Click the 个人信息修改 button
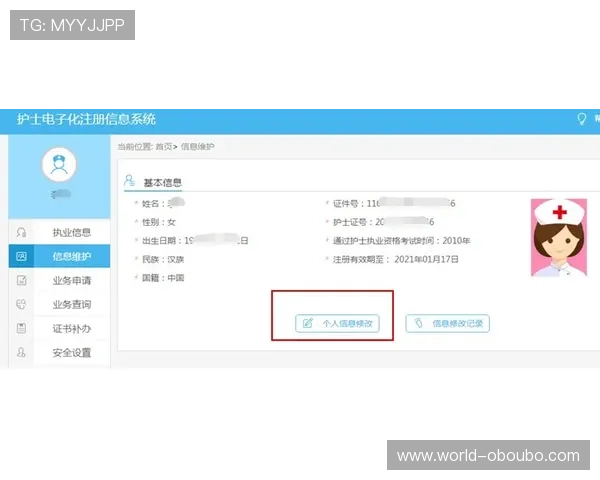This screenshot has width=600, height=480. tap(337, 323)
